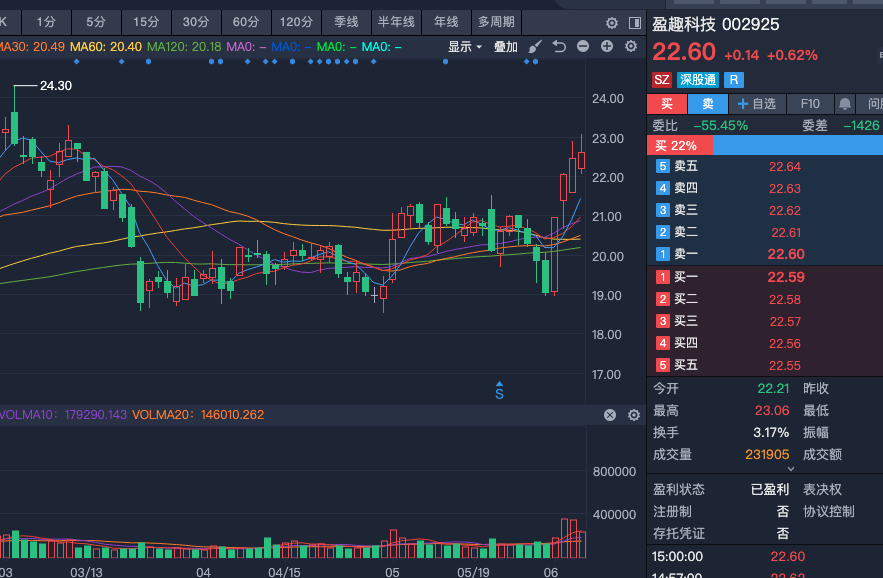883x578 pixels.
Task: Click the SZ market tag
Action: click(x=662, y=79)
